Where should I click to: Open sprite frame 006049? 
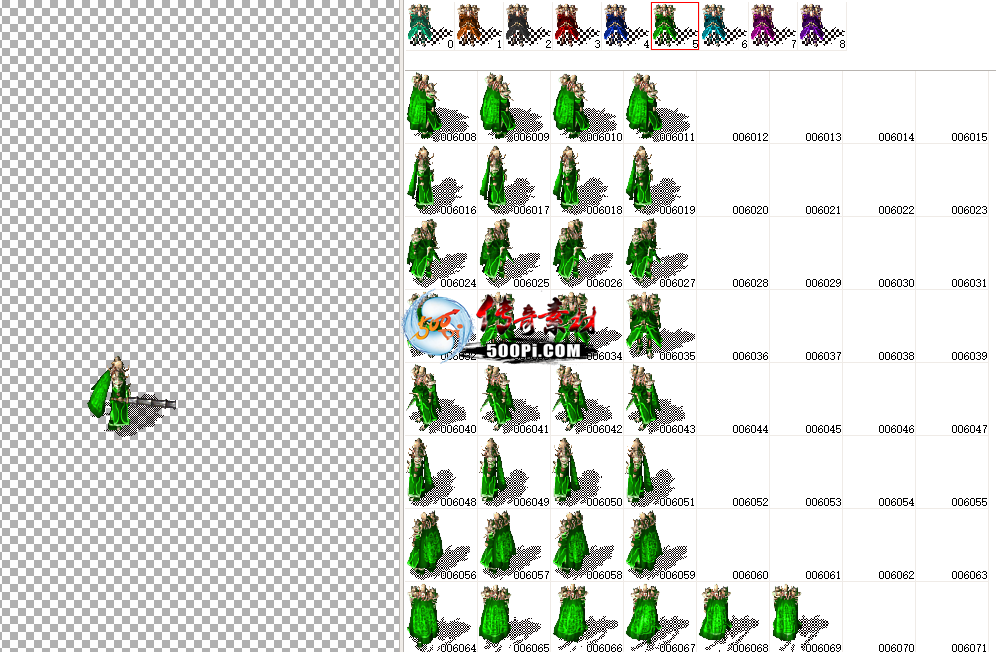(514, 472)
